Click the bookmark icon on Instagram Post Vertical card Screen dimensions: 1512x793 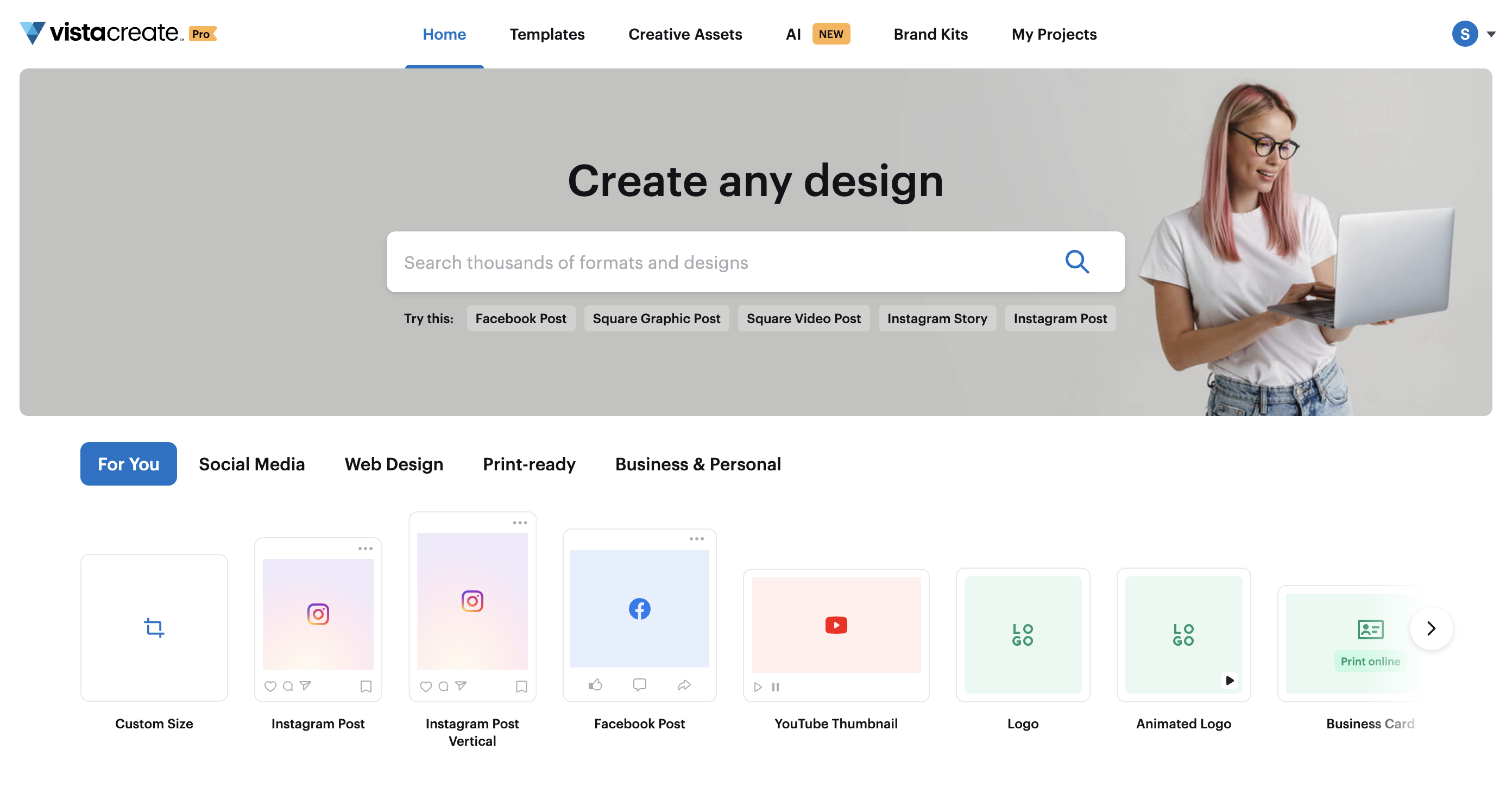[521, 685]
